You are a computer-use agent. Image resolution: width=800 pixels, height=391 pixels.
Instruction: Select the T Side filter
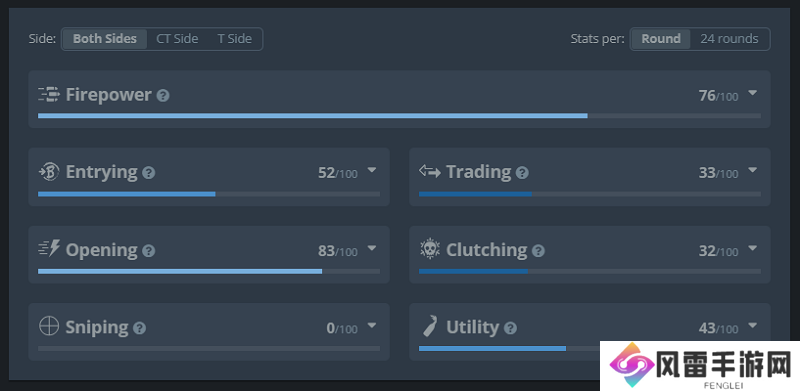tap(235, 39)
